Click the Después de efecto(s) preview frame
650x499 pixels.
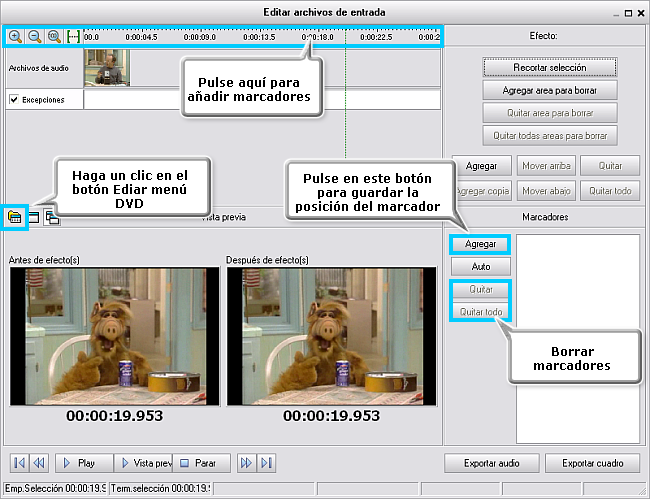click(331, 337)
